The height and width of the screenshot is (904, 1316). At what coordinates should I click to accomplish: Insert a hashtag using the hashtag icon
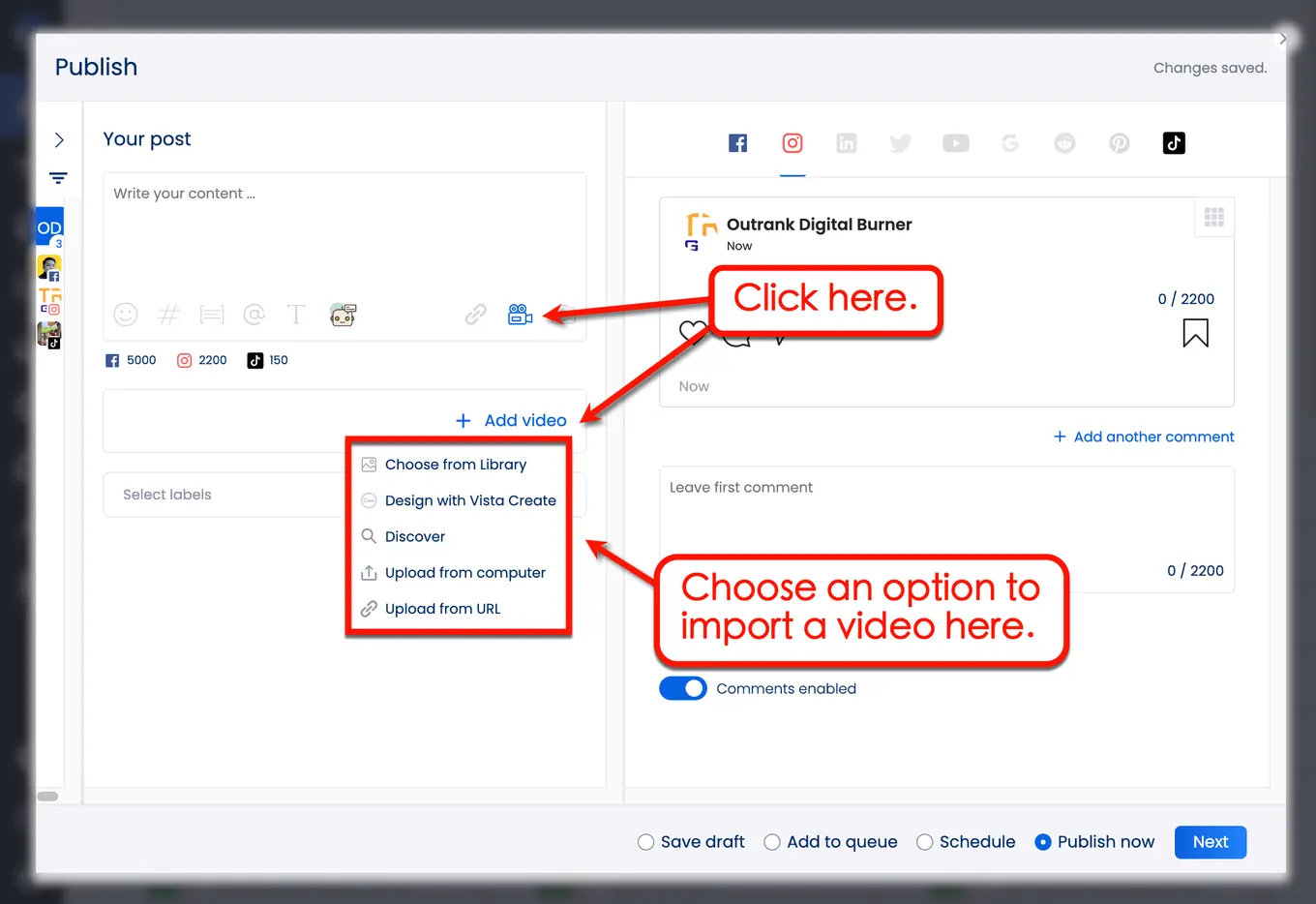(x=168, y=315)
